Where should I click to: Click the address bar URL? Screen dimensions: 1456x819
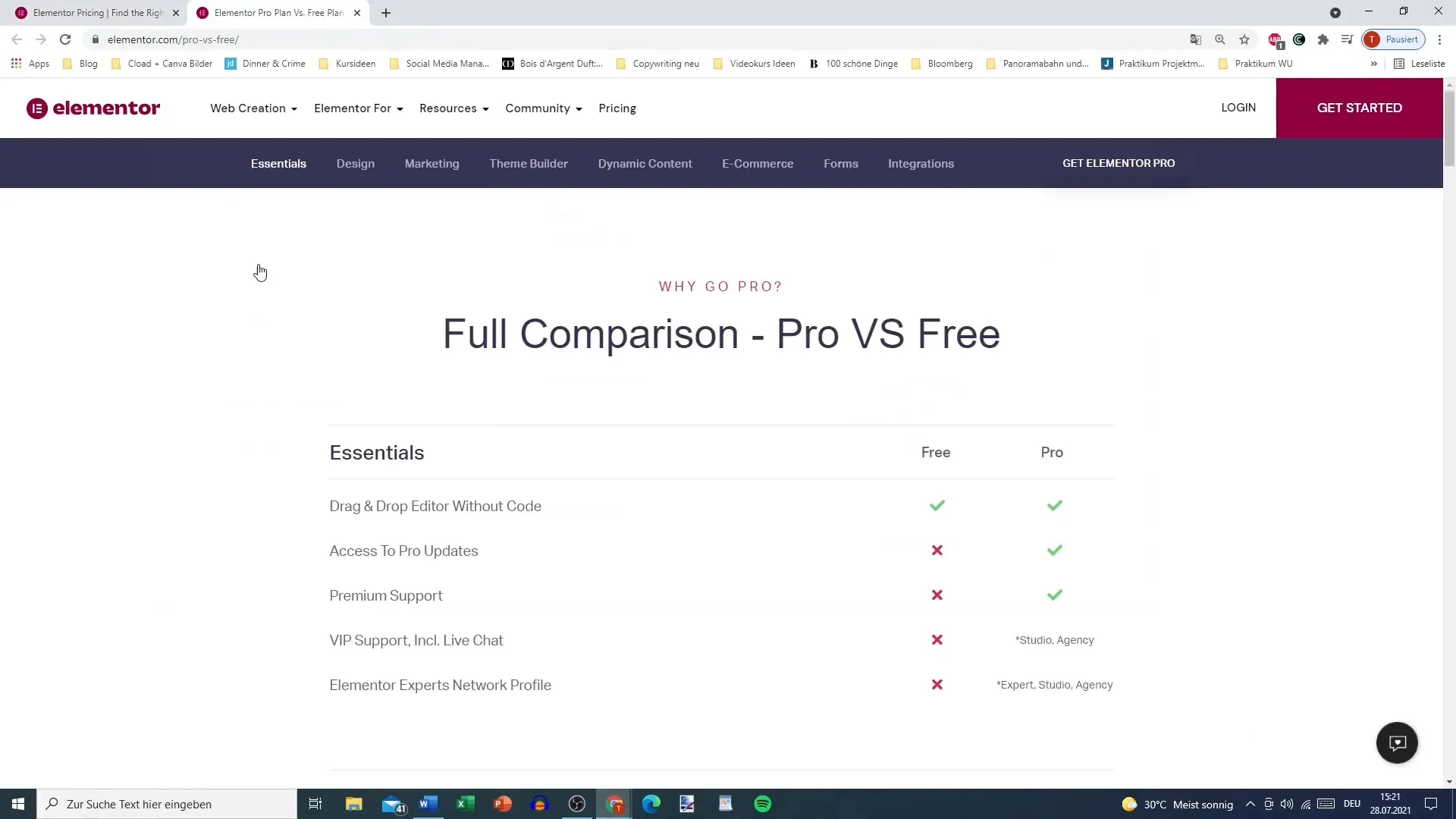[x=173, y=39]
